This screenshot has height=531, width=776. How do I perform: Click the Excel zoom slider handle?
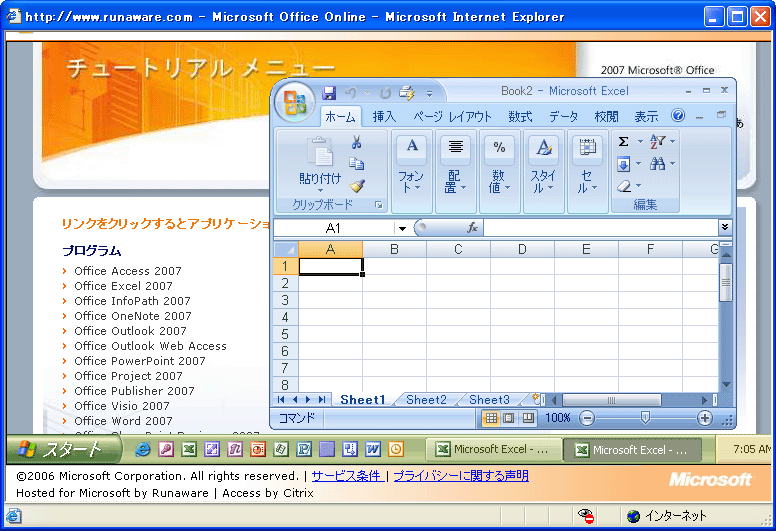[x=645, y=418]
